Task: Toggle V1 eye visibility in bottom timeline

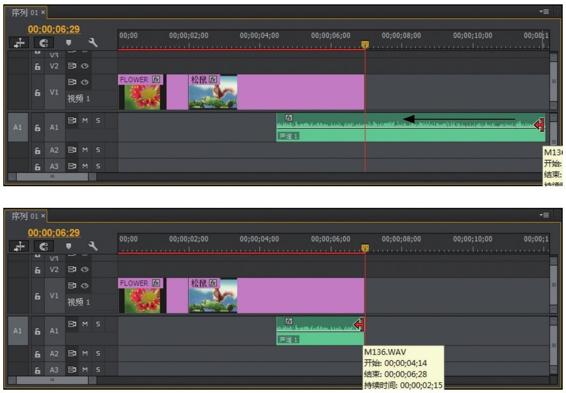Action: [x=84, y=286]
